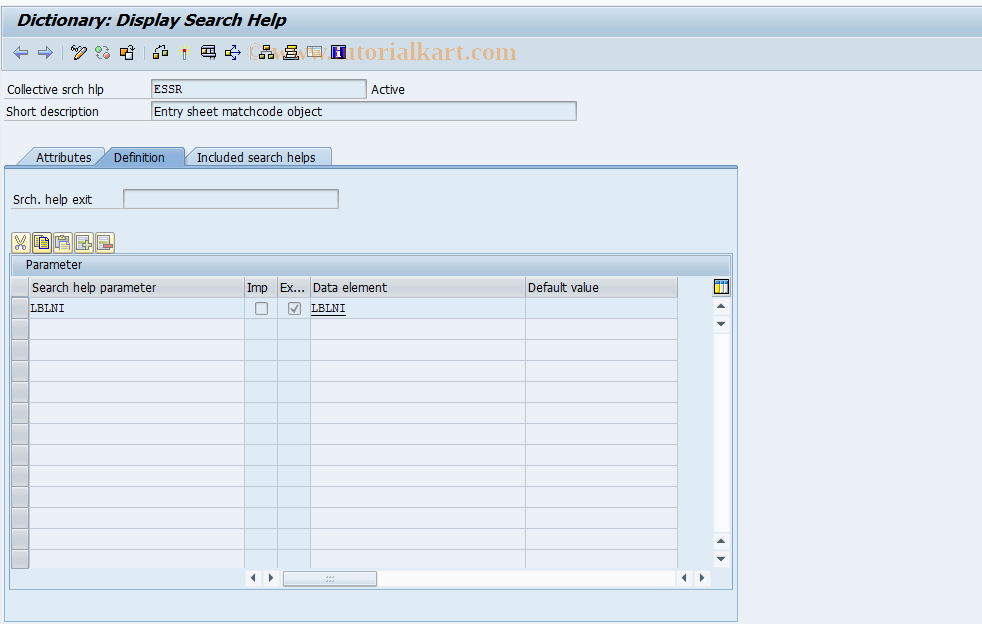Click the bottom scroll up arrow of table
Viewport: 982px width, 624px height.
click(x=721, y=541)
